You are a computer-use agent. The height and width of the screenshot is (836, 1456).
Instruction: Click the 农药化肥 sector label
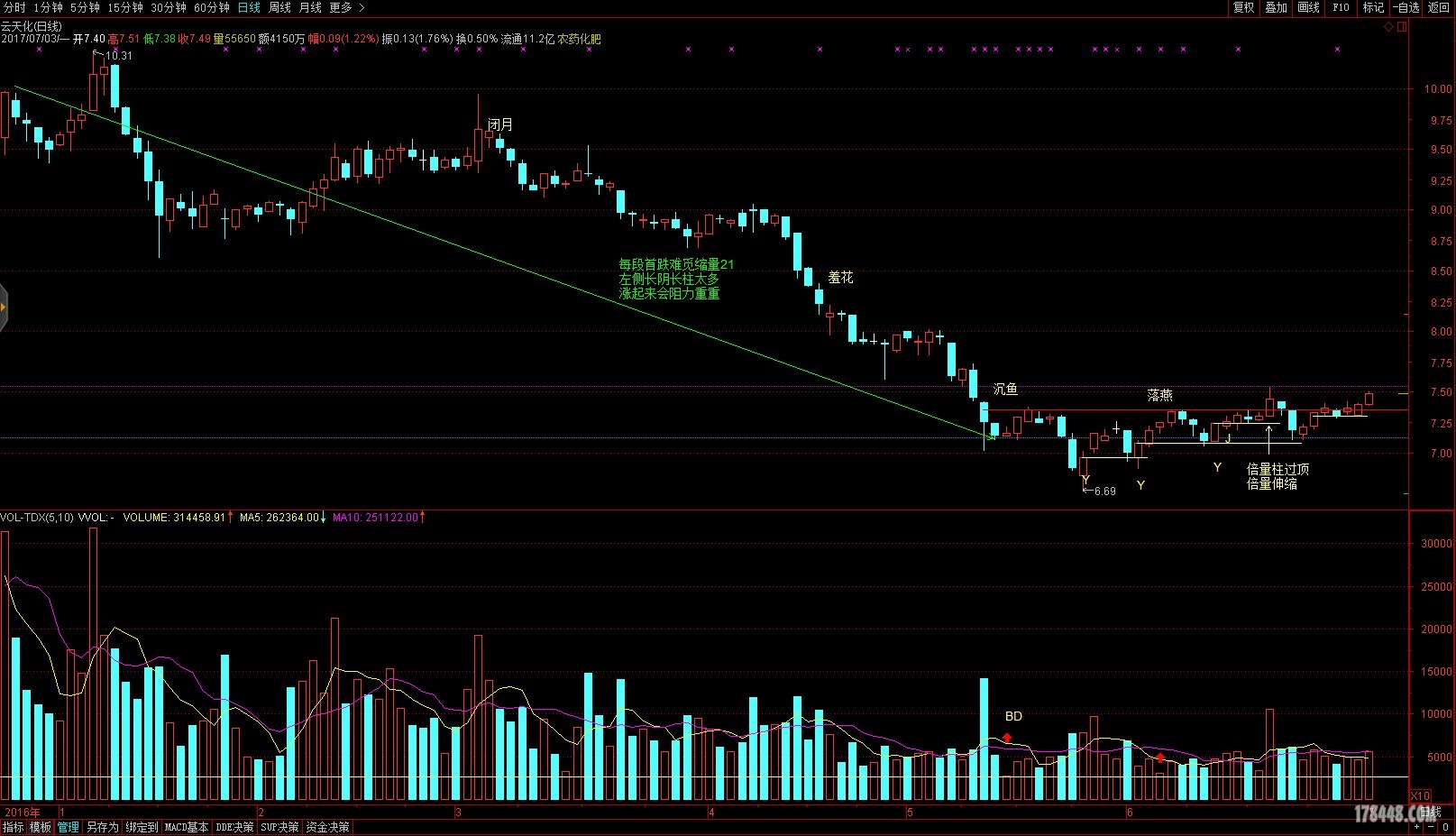[x=579, y=39]
